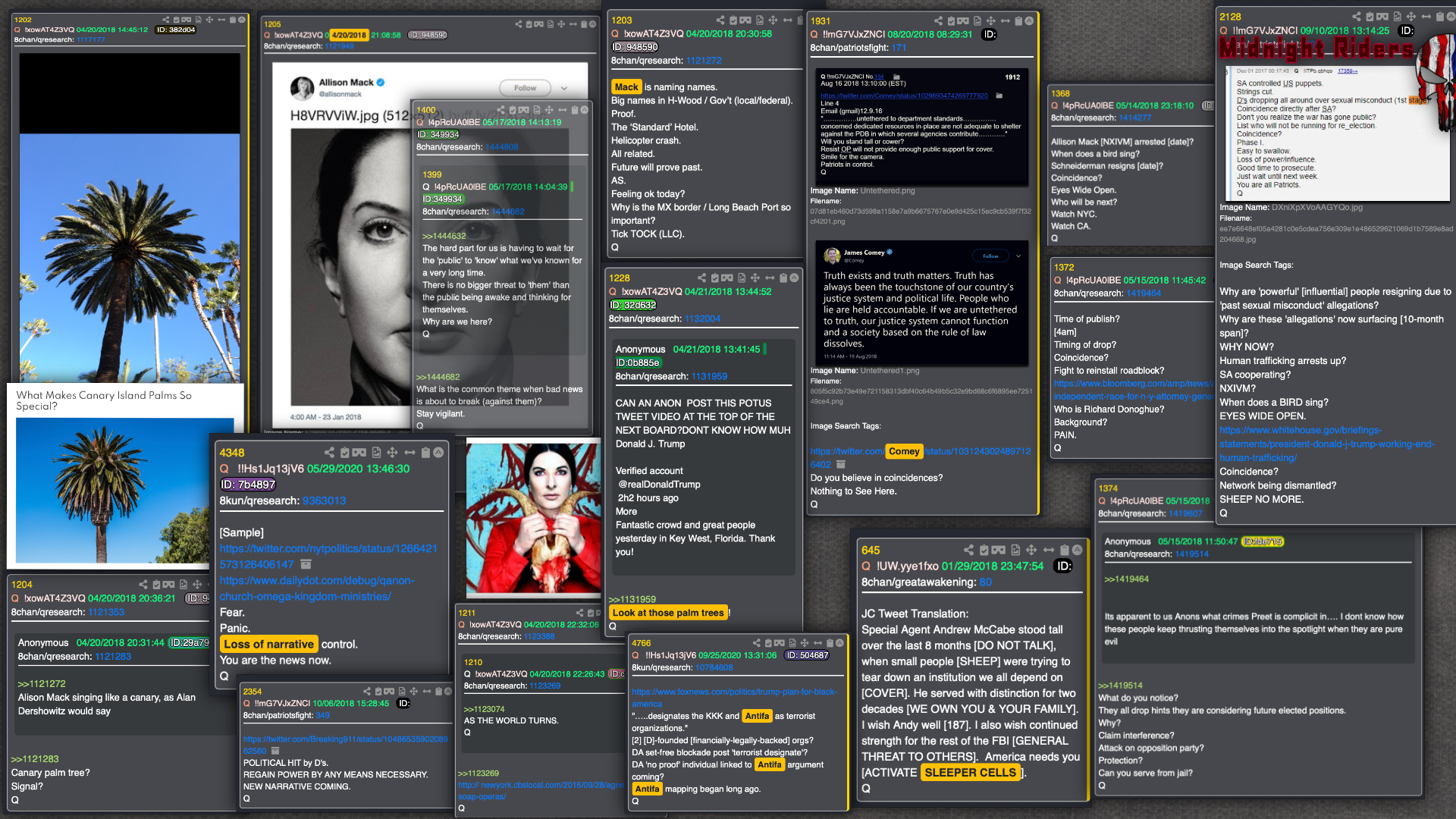Share post 1228 with its share icon

click(x=701, y=278)
